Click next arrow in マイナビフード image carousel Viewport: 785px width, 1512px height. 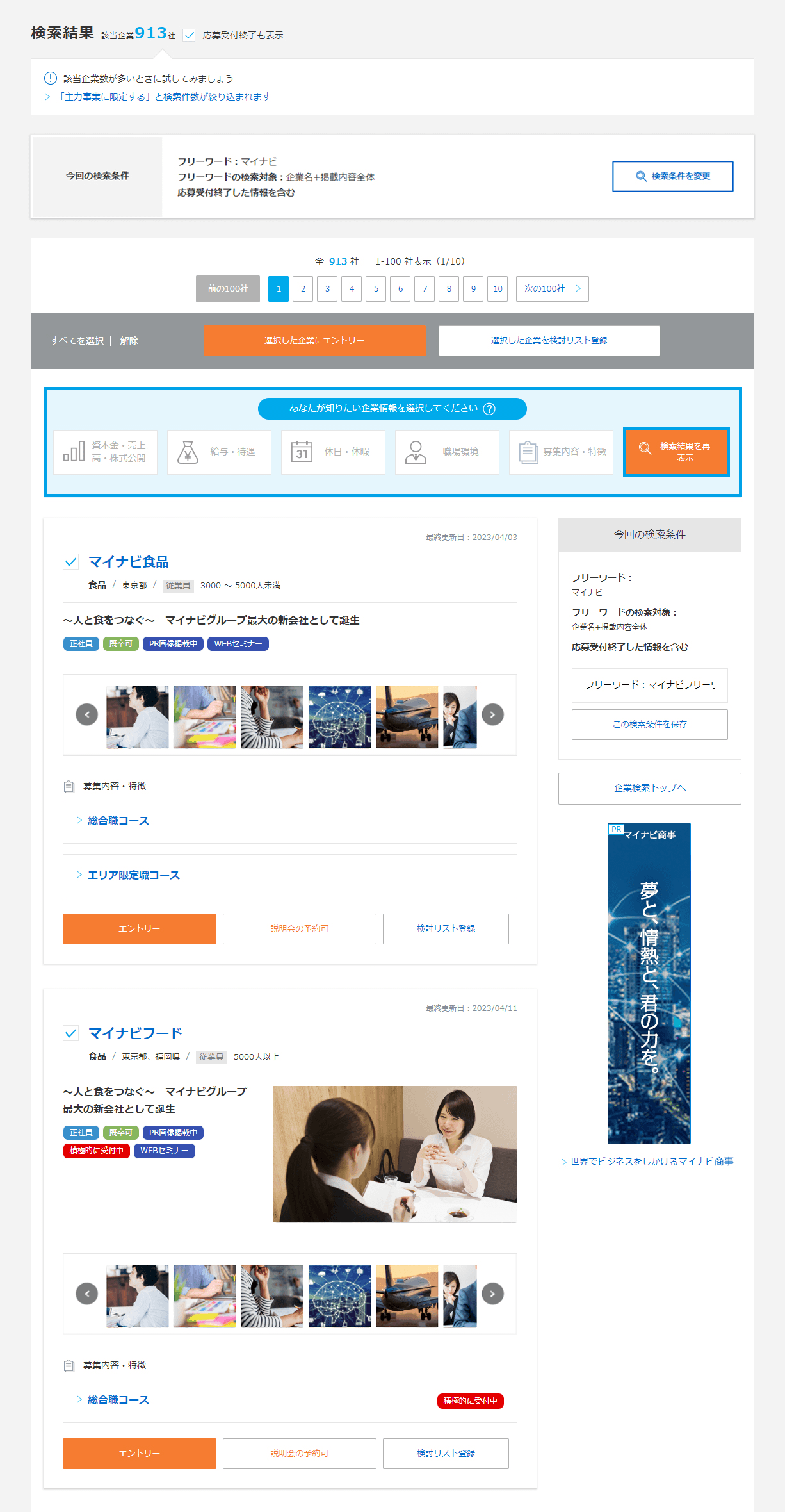pyautogui.click(x=492, y=1294)
